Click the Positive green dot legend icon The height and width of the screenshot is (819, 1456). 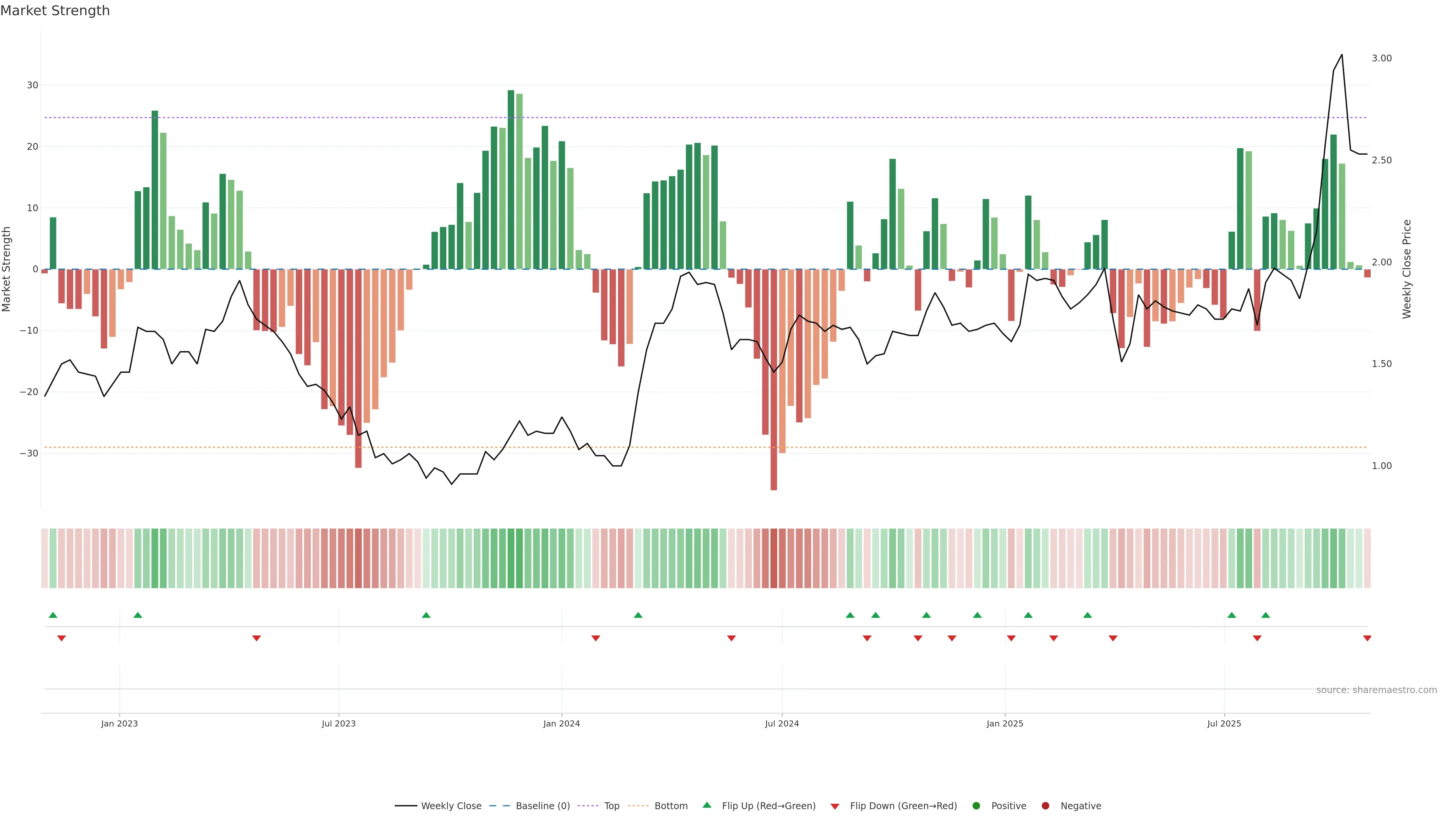(x=976, y=806)
